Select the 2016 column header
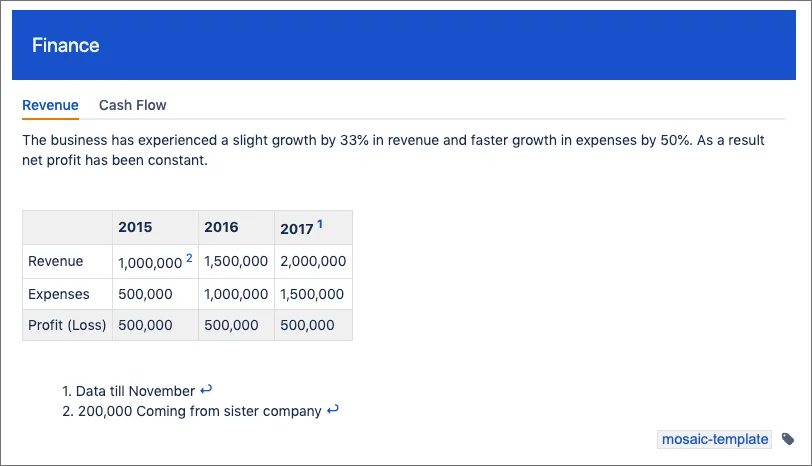This screenshot has height=466, width=812. [x=236, y=227]
